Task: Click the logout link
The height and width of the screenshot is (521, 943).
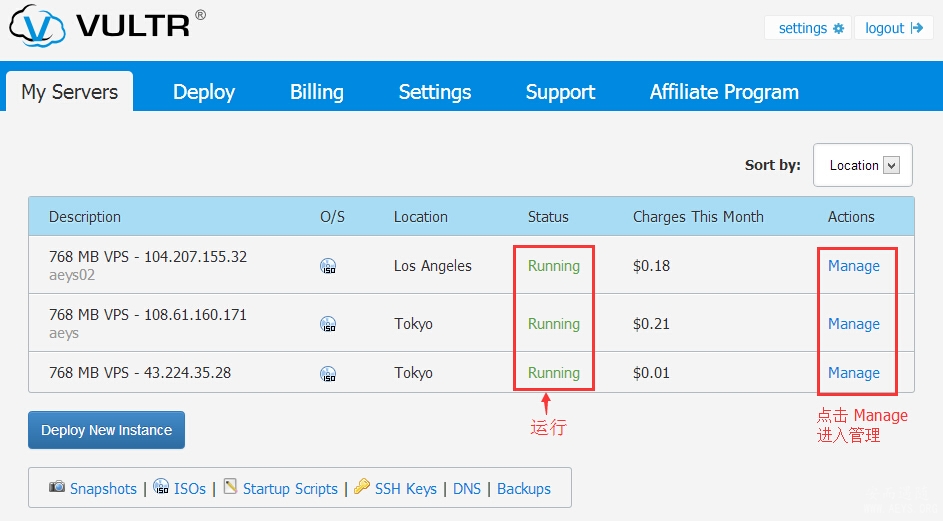Action: coord(894,28)
